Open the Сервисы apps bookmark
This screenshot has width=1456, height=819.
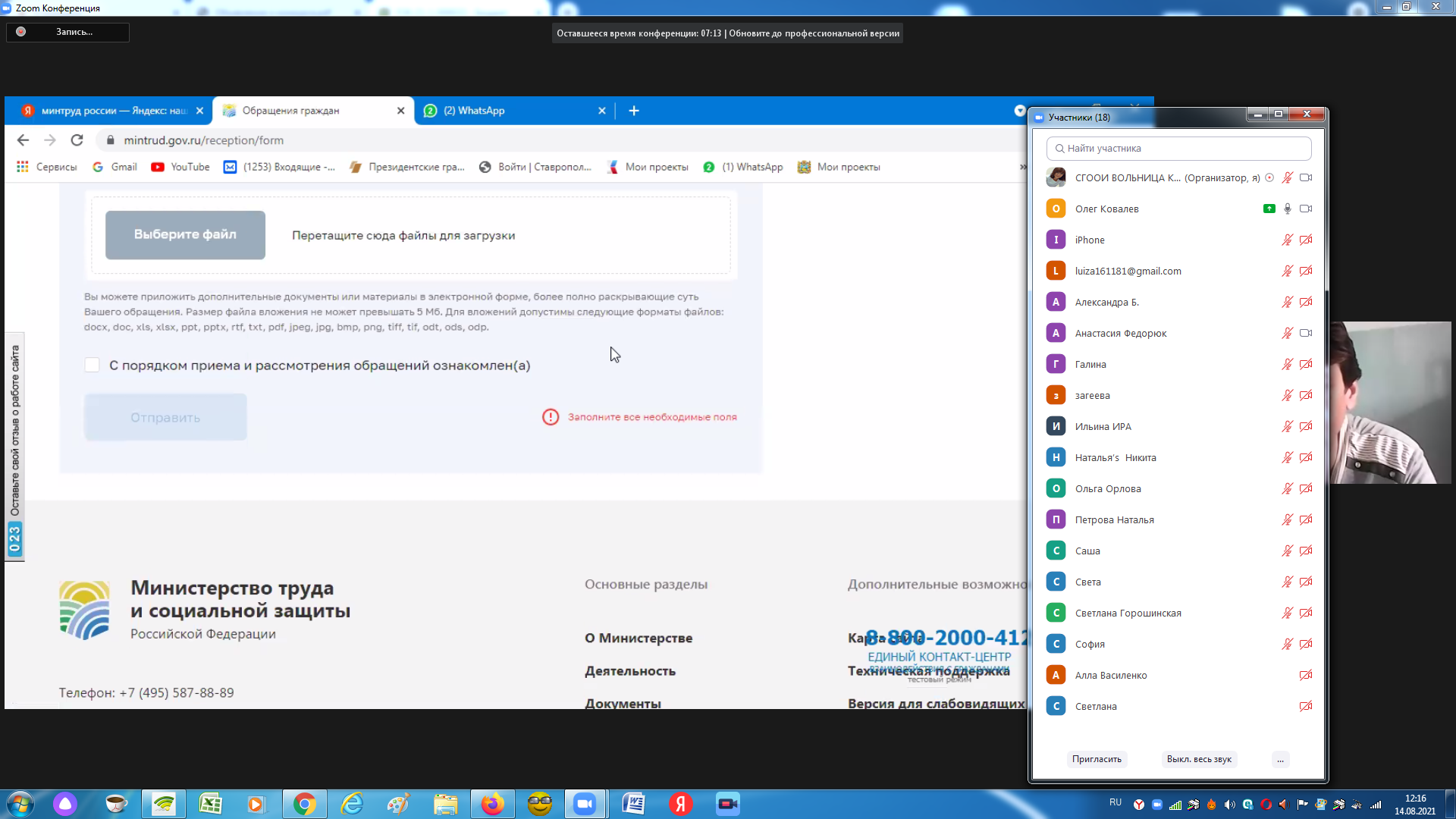47,167
